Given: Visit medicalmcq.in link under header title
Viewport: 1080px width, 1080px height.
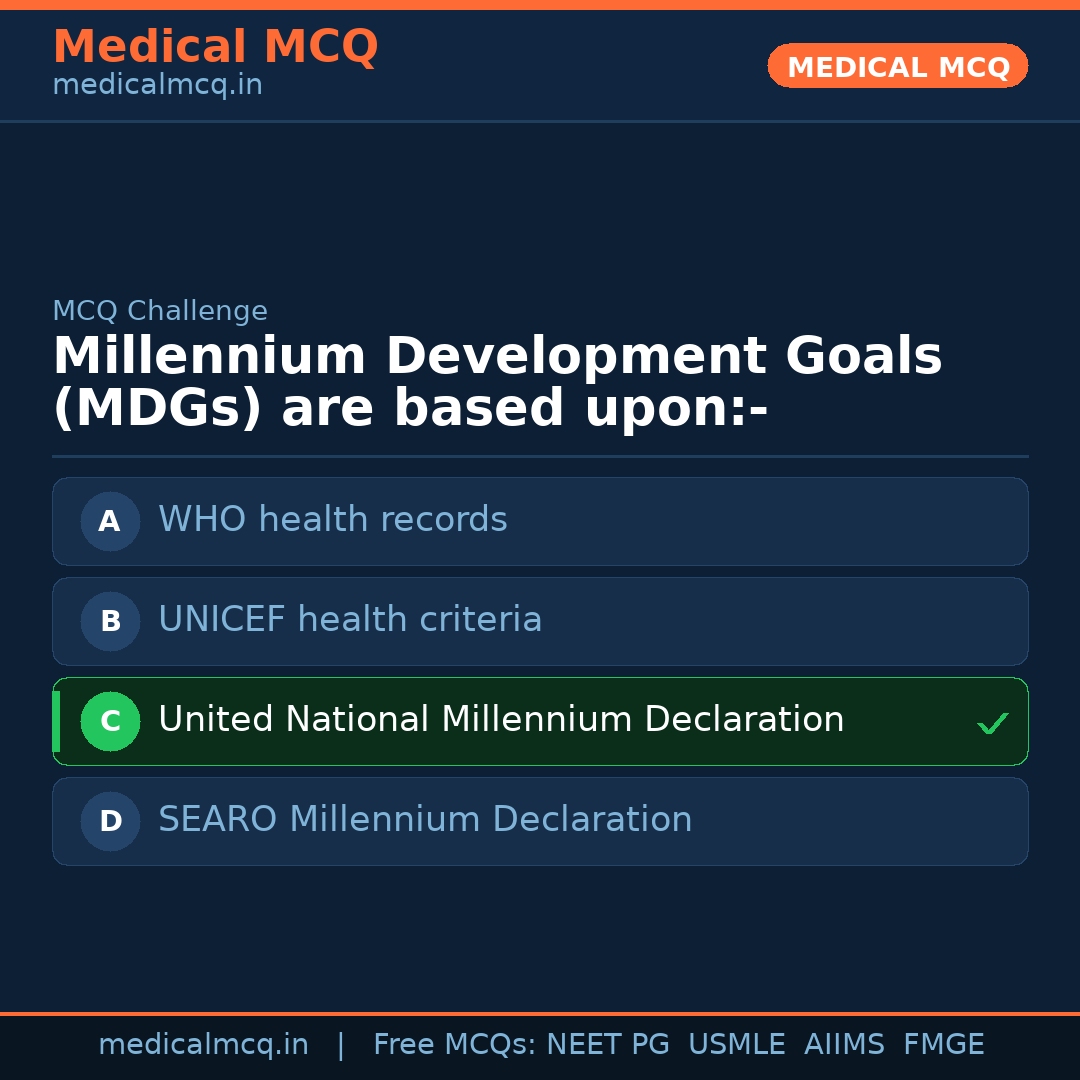Looking at the screenshot, I should 157,86.
